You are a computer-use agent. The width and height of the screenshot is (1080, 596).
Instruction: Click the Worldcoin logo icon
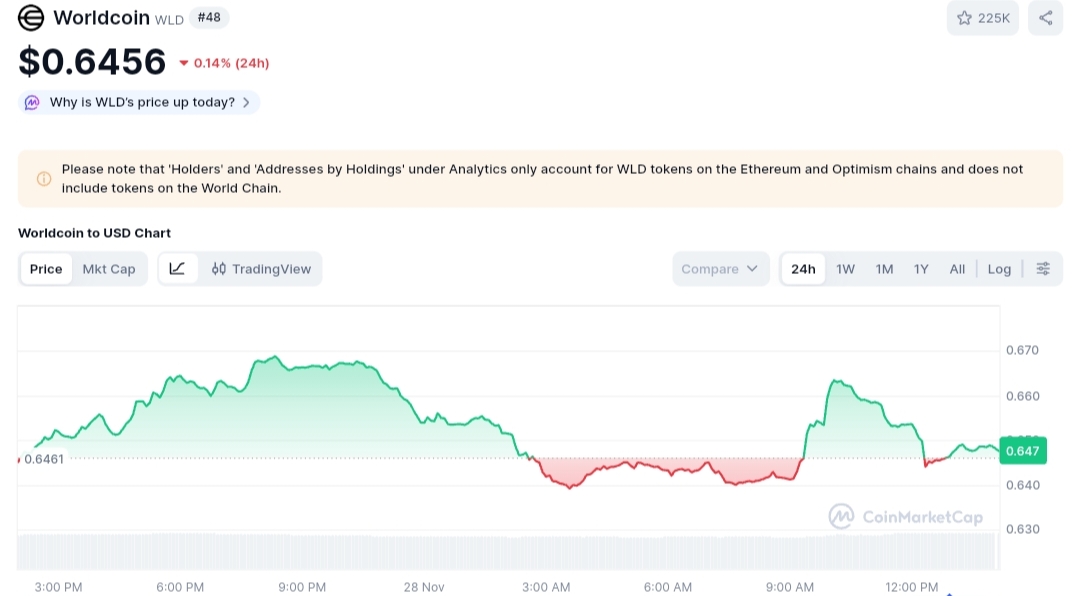[x=31, y=17]
